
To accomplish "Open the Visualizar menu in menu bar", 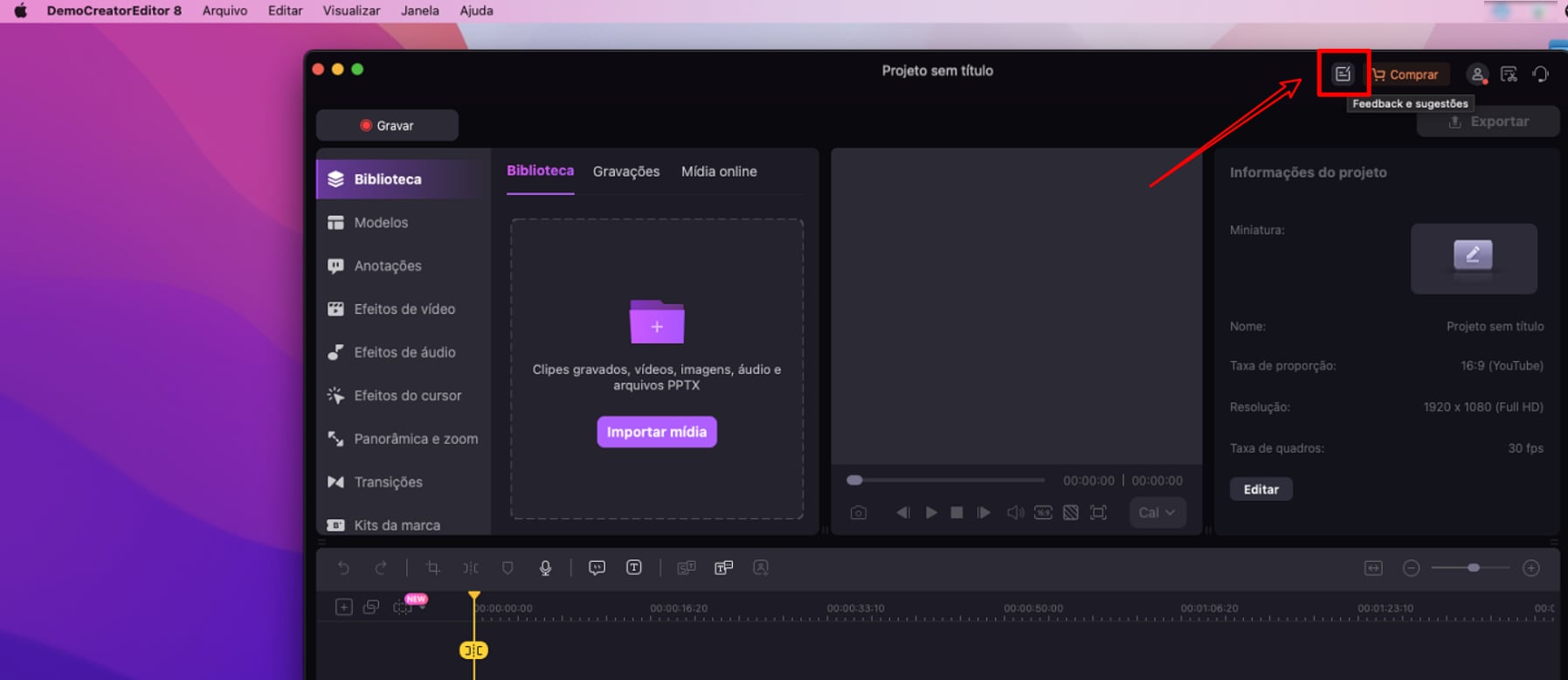I will coord(351,10).
